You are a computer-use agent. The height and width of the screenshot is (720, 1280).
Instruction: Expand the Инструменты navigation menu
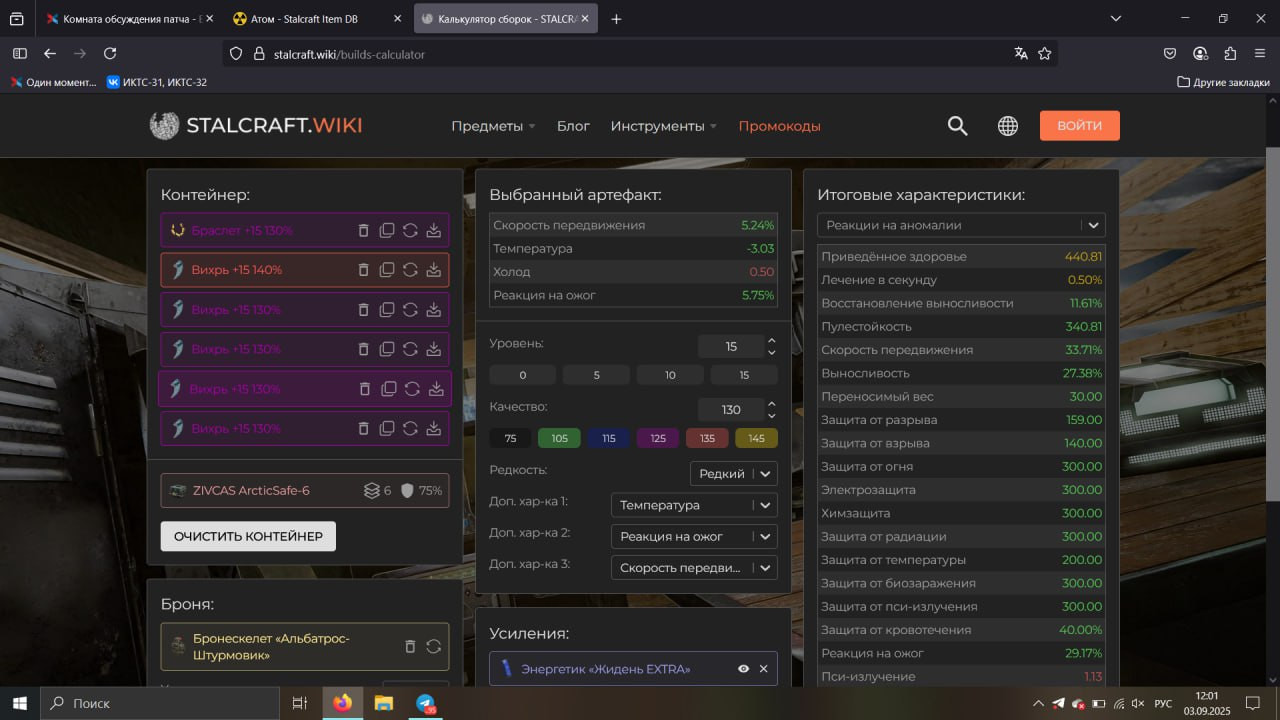click(664, 126)
